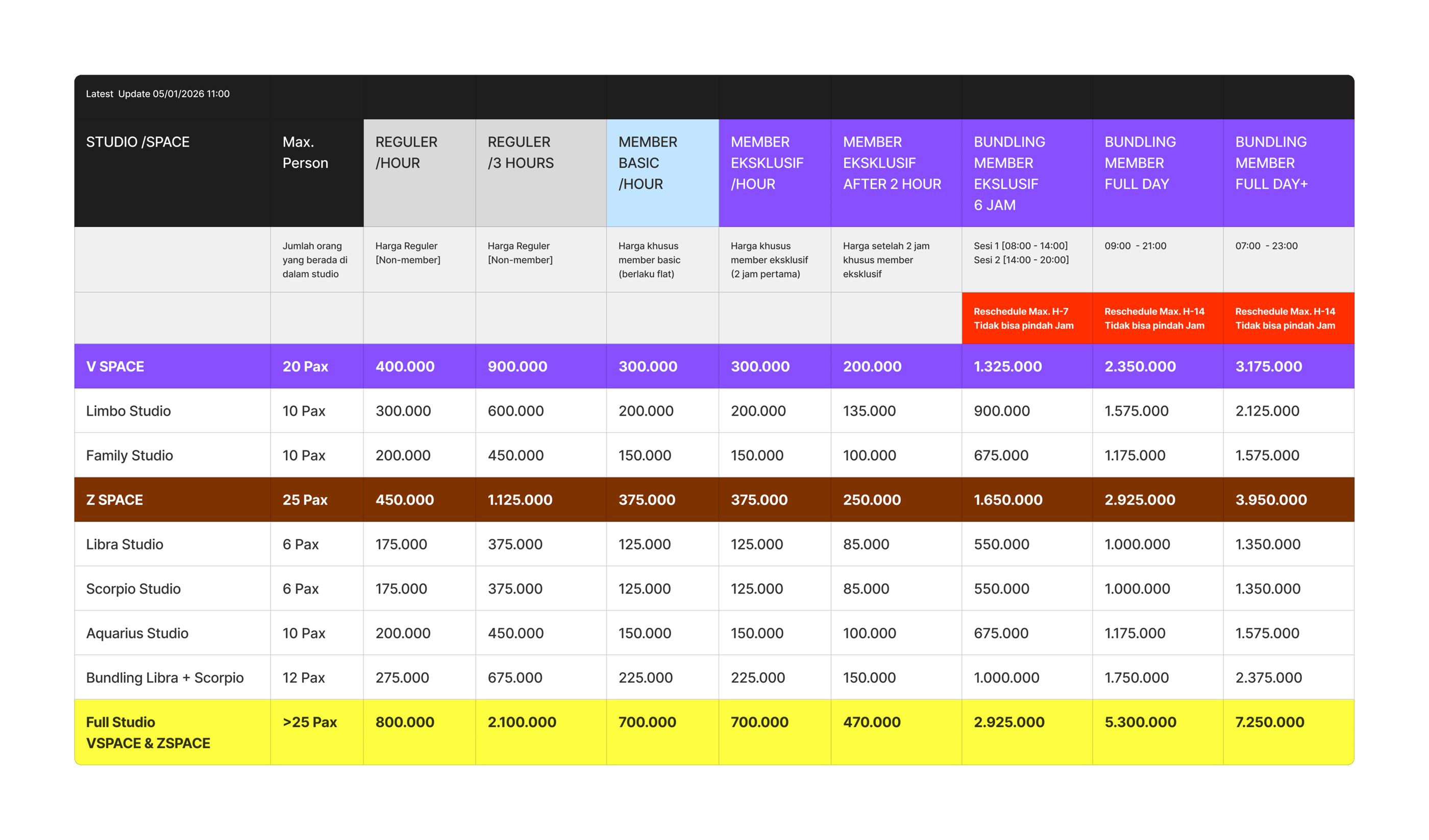The width and height of the screenshot is (1429, 840).
Task: Click the red Reschedule Max. H-7 notice
Action: tap(1024, 318)
